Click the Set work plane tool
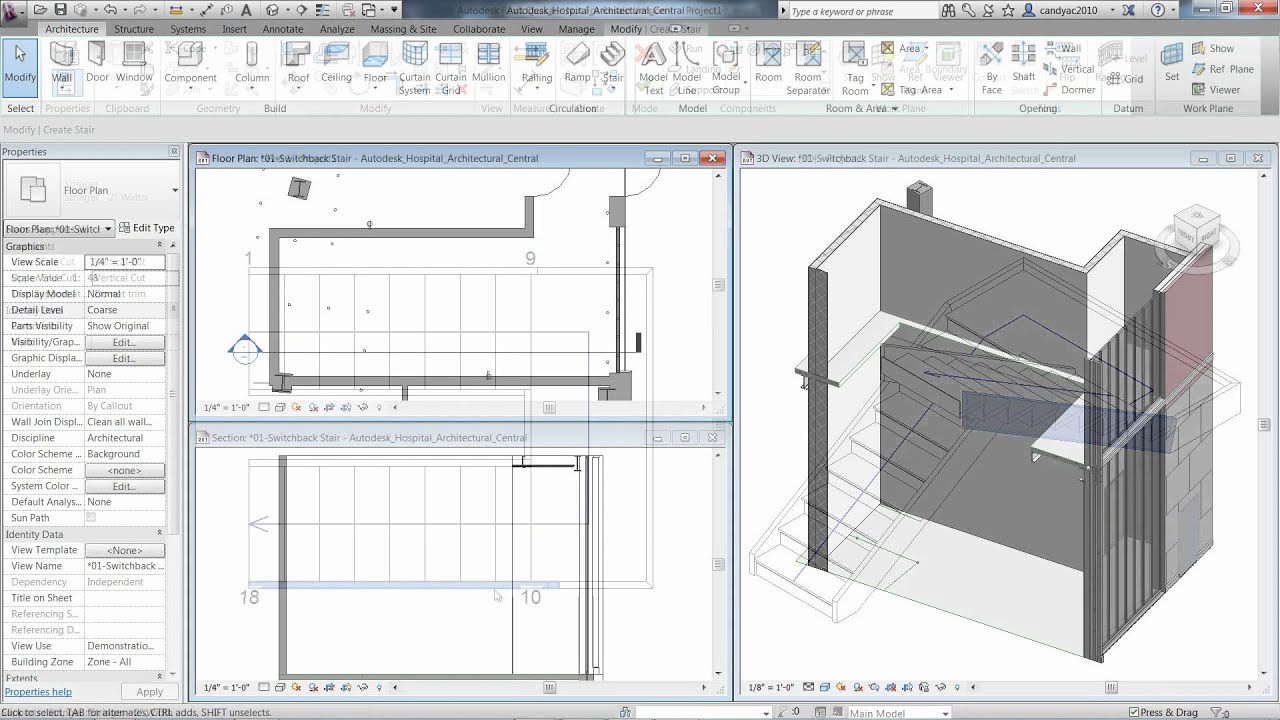This screenshot has width=1280, height=720. click(x=1172, y=62)
